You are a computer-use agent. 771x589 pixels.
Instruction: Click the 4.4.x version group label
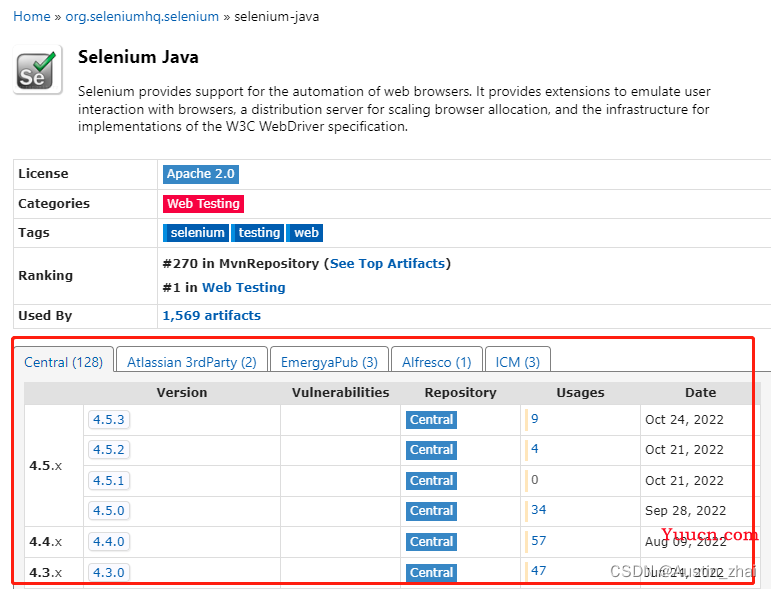pyautogui.click(x=46, y=542)
